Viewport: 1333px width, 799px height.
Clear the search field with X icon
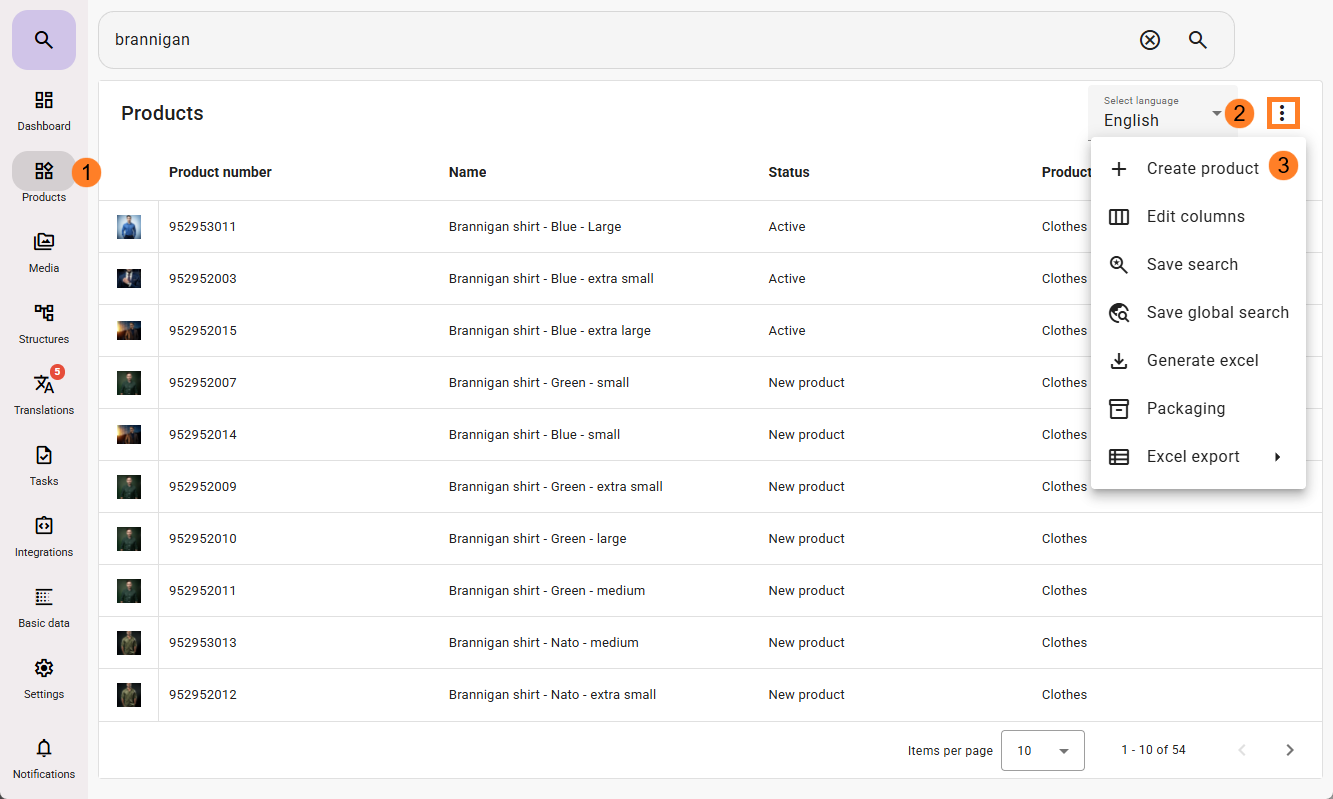click(1150, 40)
